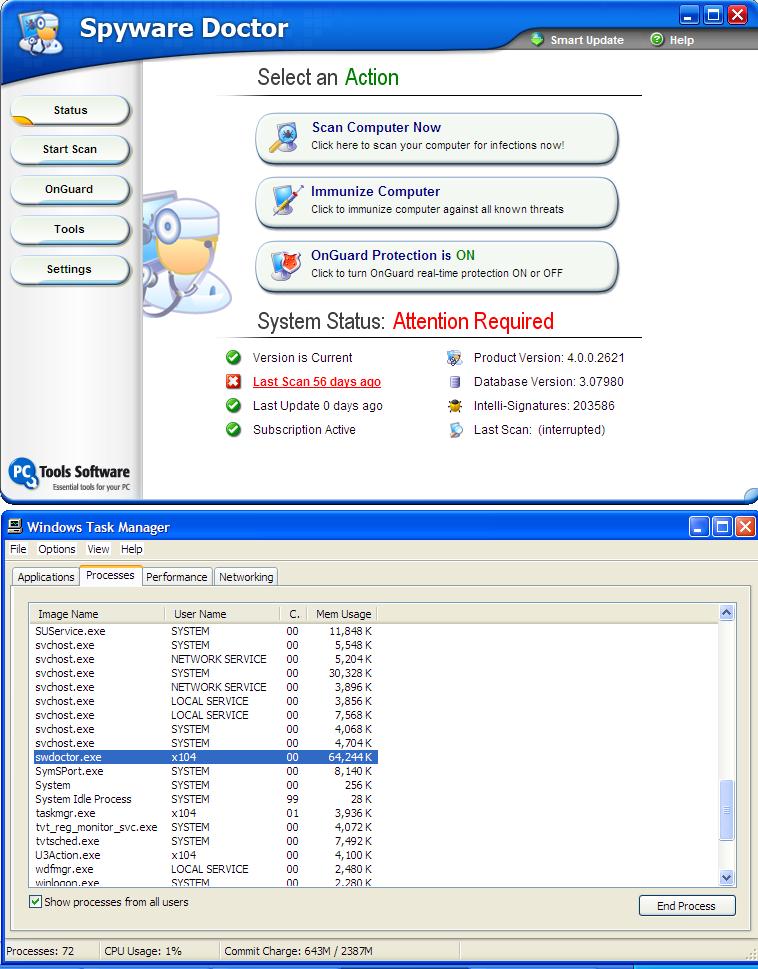The image size is (758, 969).
Task: Click green check beside Version is Current
Action: [233, 357]
